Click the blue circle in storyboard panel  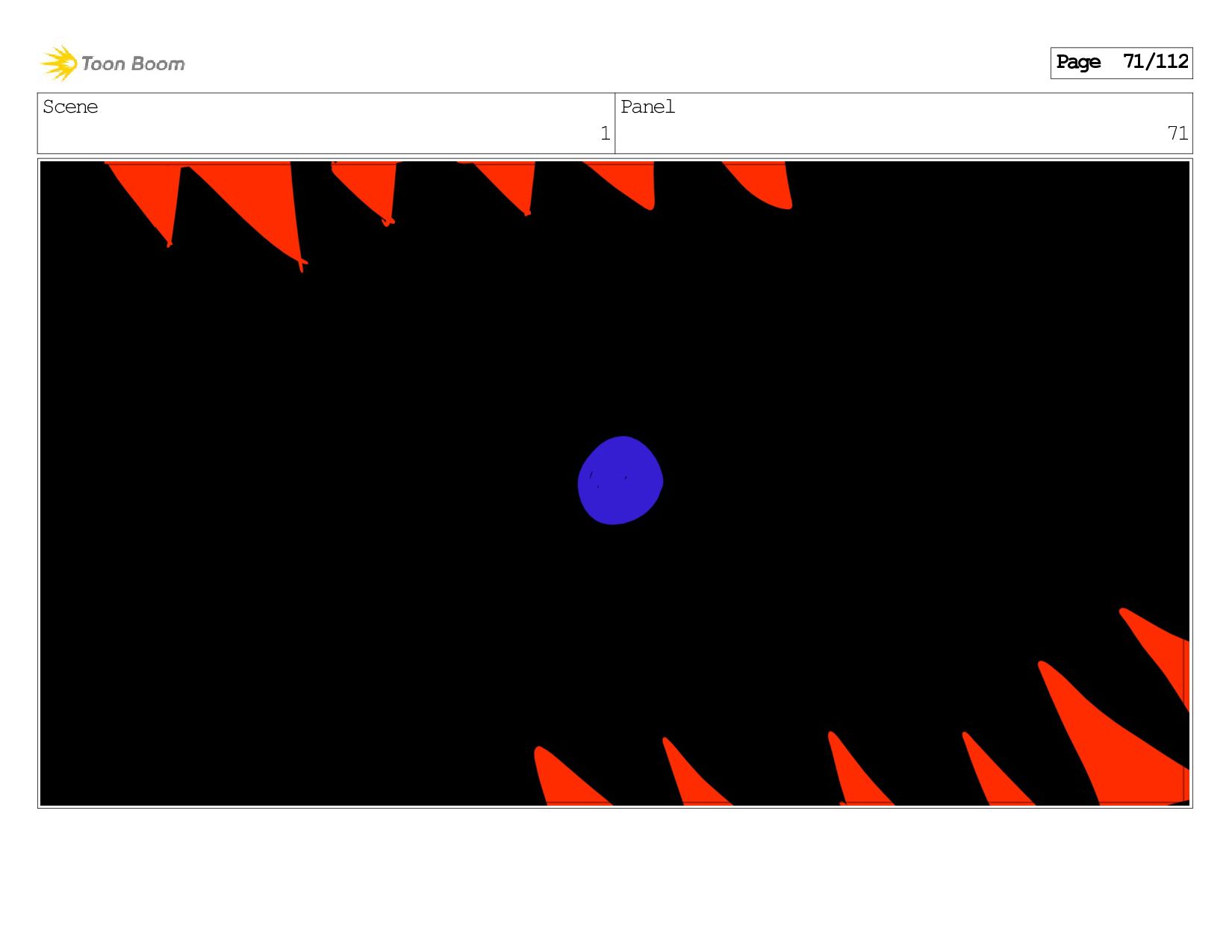[x=620, y=480]
